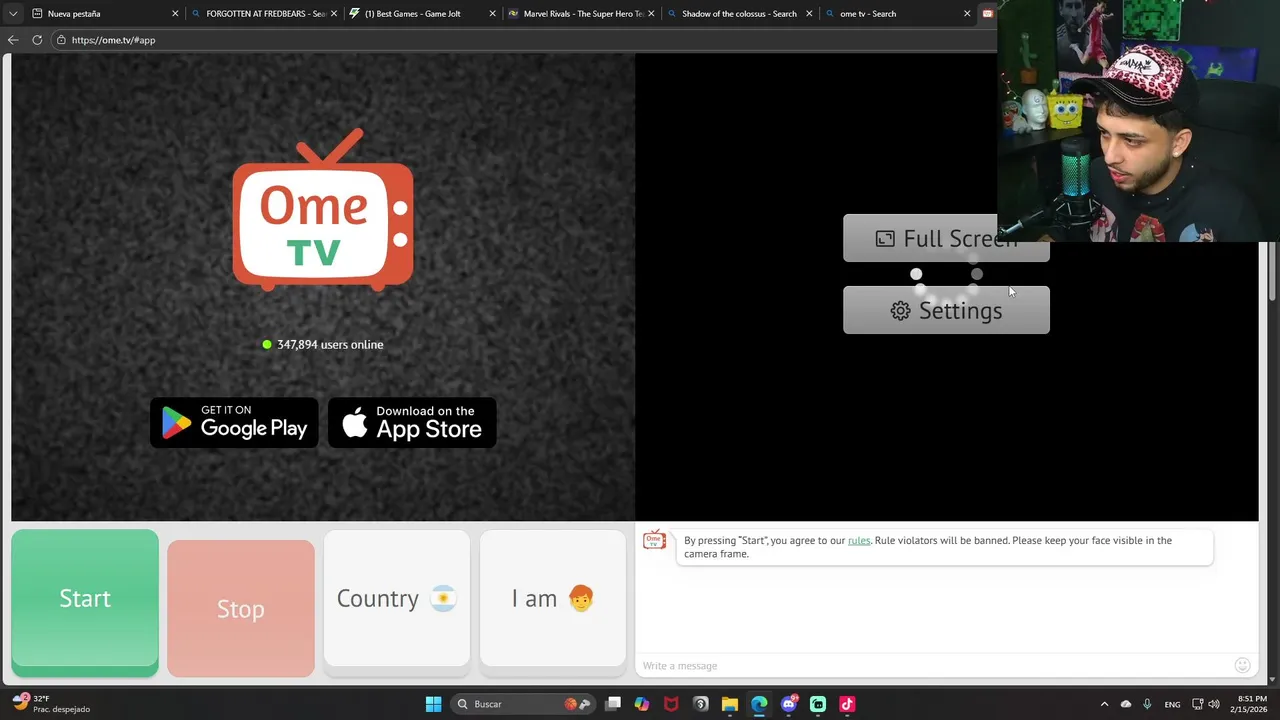This screenshot has width=1280, height=720.
Task: Click the ENG language indicator
Action: click(1172, 704)
